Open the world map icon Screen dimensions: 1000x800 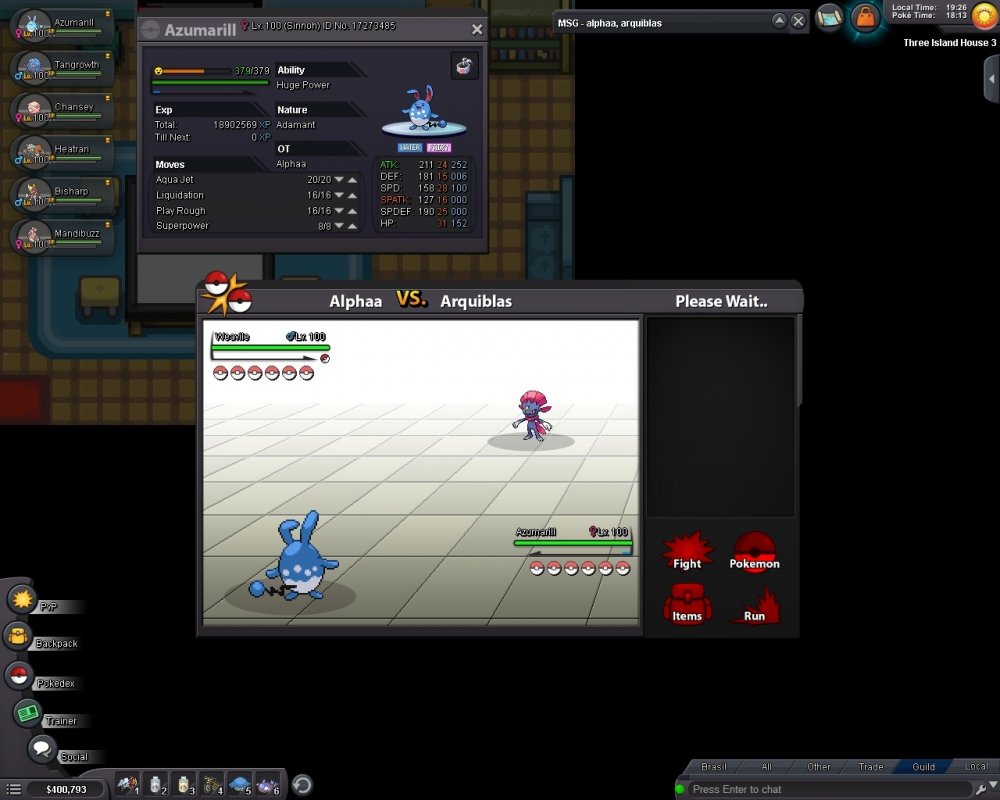pyautogui.click(x=829, y=17)
